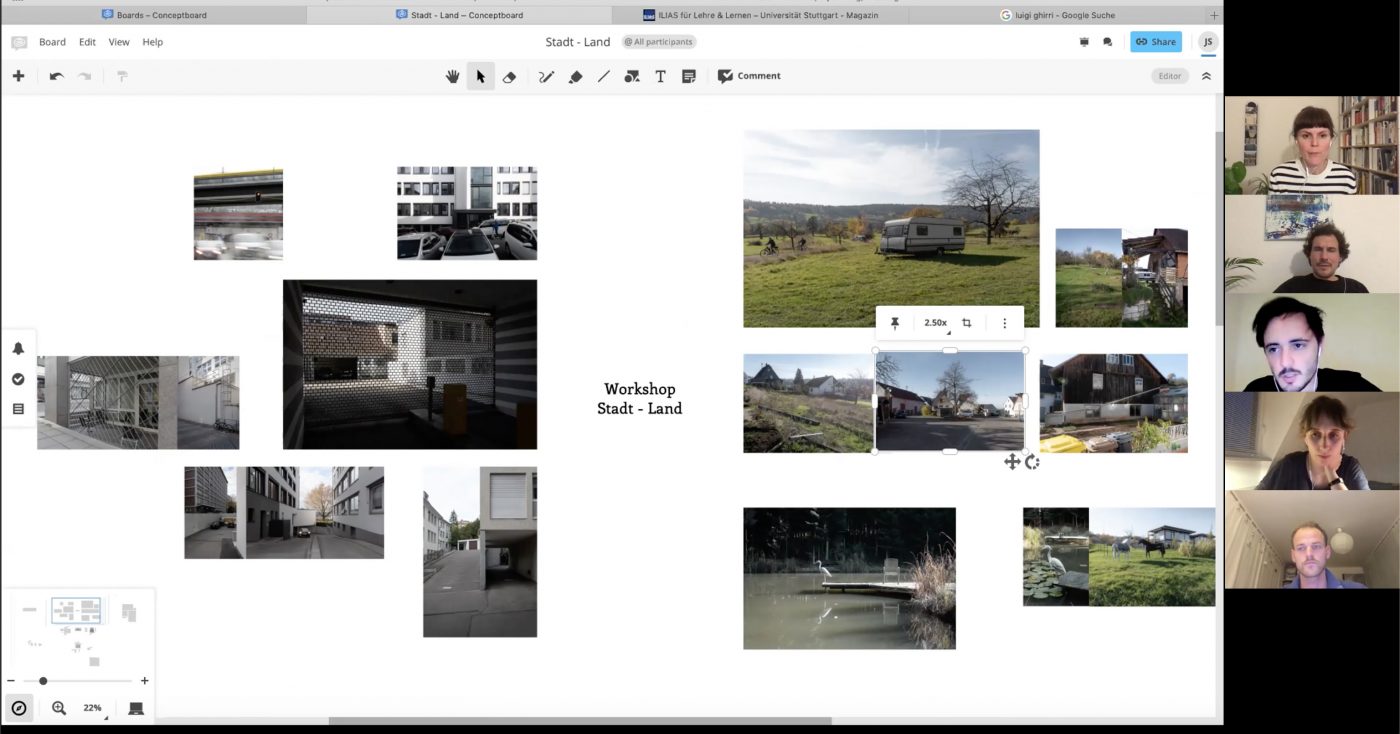Click the zoom slider handle
The height and width of the screenshot is (734, 1400).
coord(43,681)
